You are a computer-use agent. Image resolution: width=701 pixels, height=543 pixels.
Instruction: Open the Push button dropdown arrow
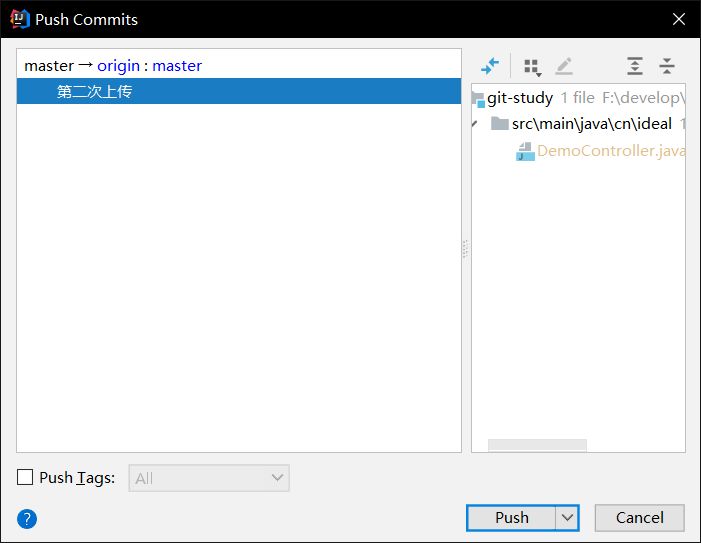tap(568, 517)
